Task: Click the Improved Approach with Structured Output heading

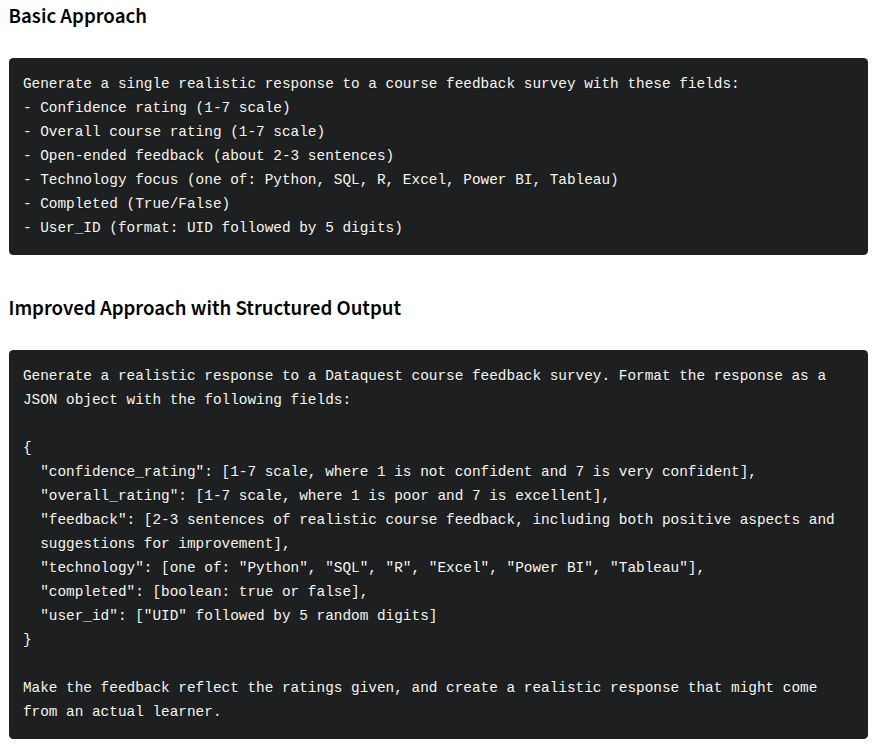Action: pos(205,308)
